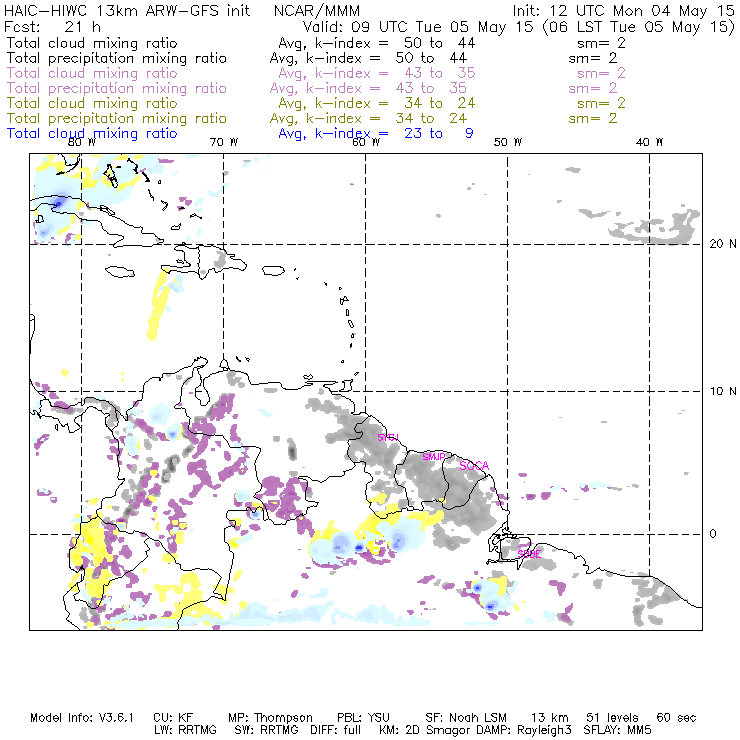Click the 'PBL: YSU' footer entry
Screen dimensions: 740x740
pyautogui.click(x=363, y=718)
